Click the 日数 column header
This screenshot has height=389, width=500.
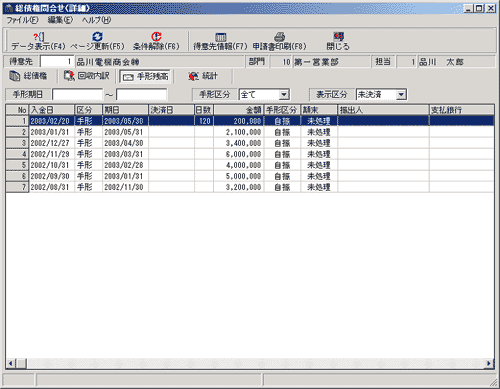204,110
